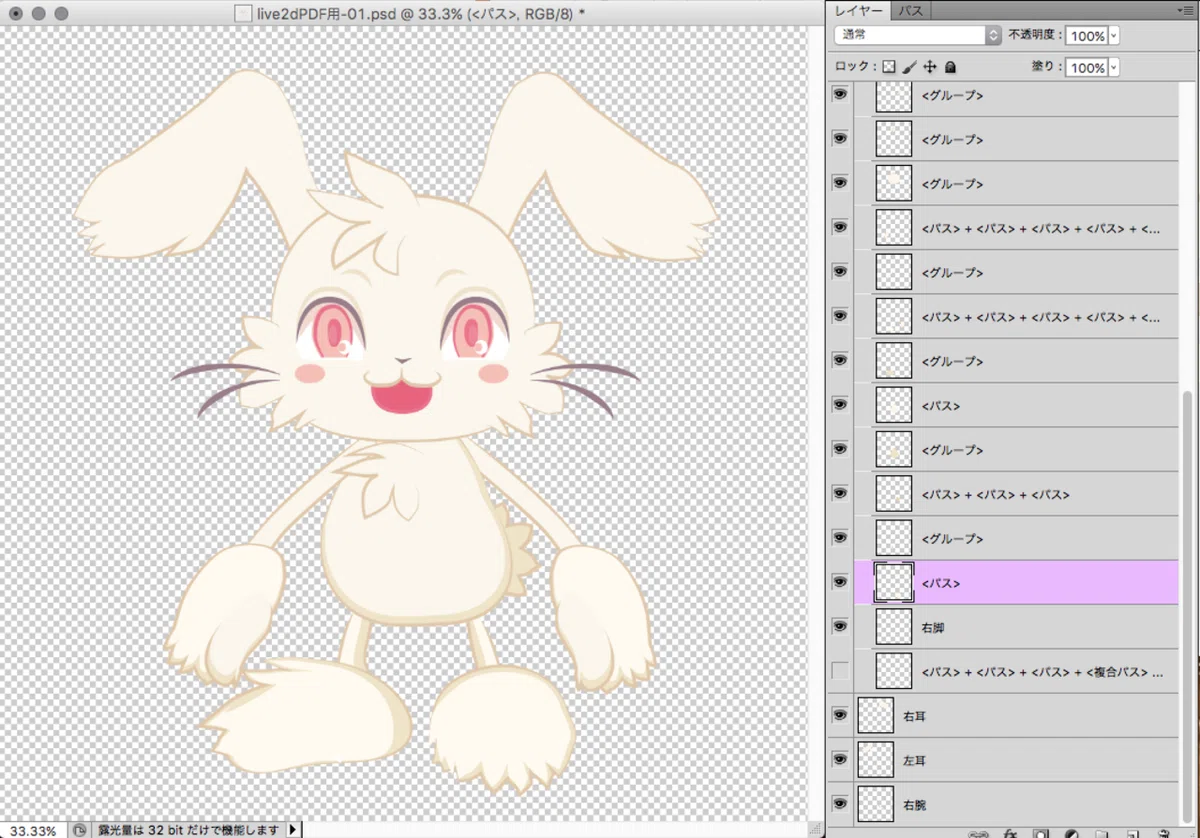Open the 不透明度 opacity dropdown arrow
This screenshot has height=838, width=1200.
coord(1114,36)
